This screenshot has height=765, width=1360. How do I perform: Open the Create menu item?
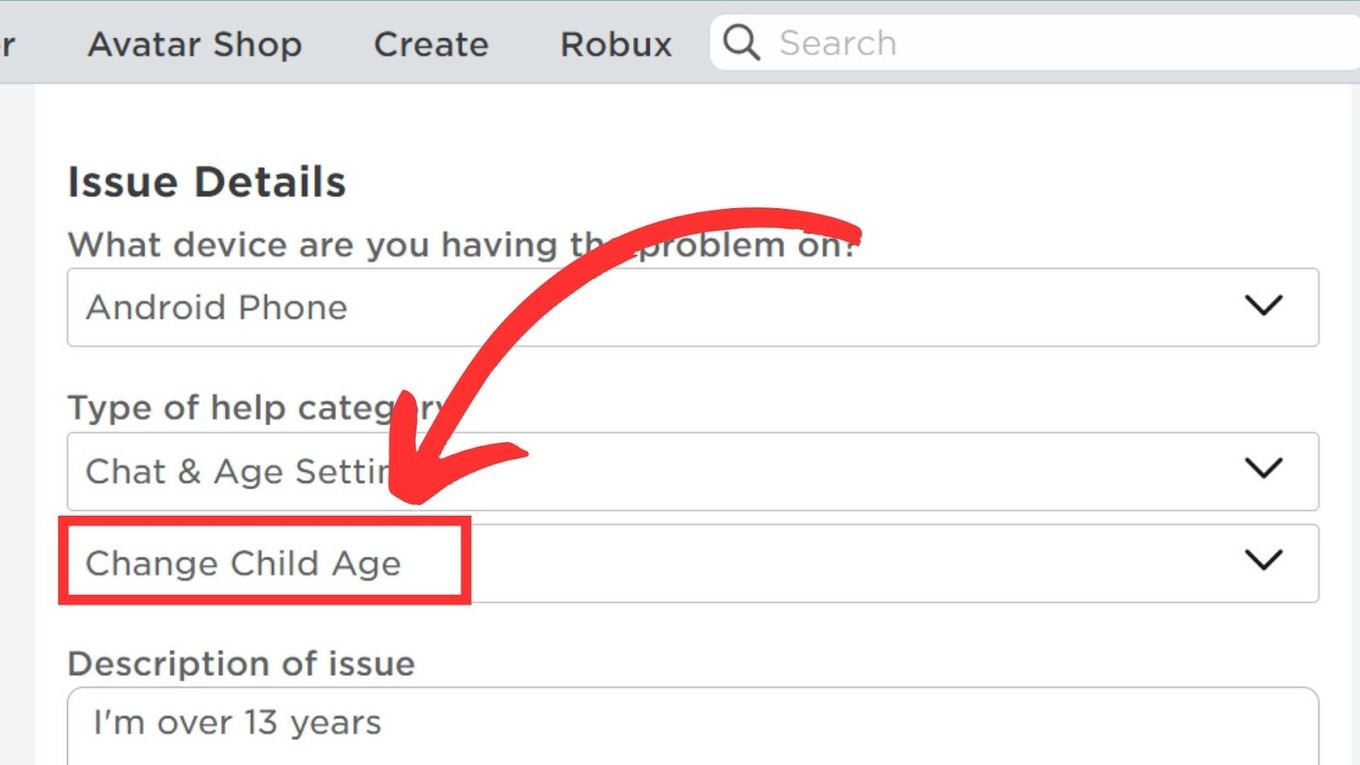[431, 44]
